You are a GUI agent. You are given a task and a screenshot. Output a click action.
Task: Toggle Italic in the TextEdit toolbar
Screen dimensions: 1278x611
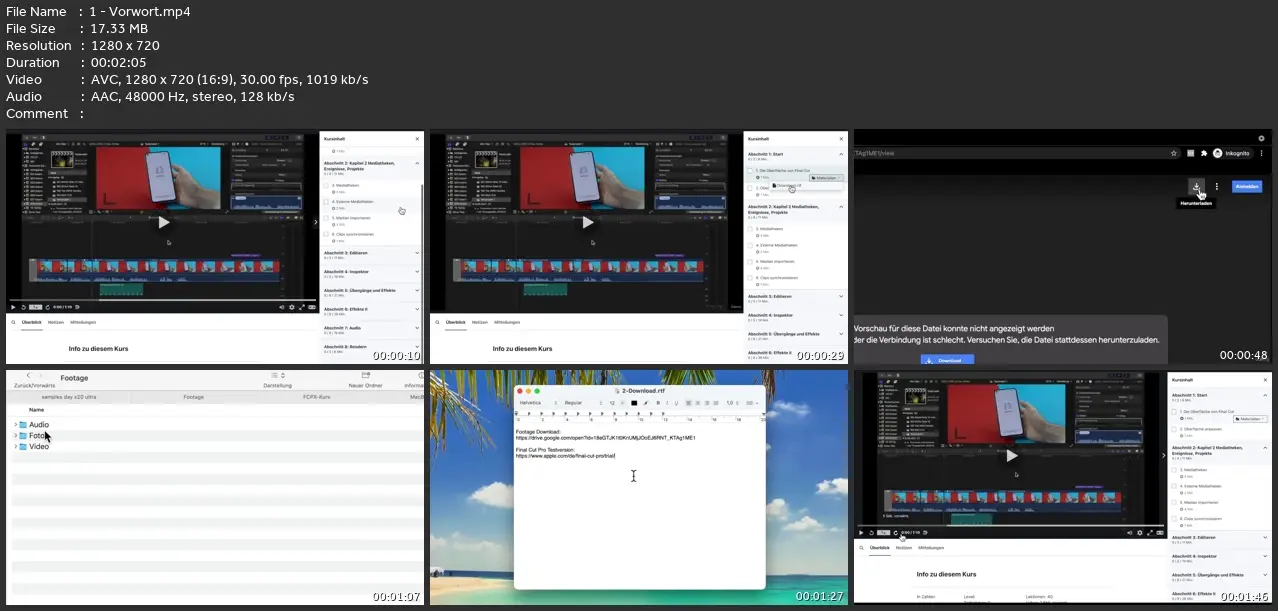pos(667,403)
